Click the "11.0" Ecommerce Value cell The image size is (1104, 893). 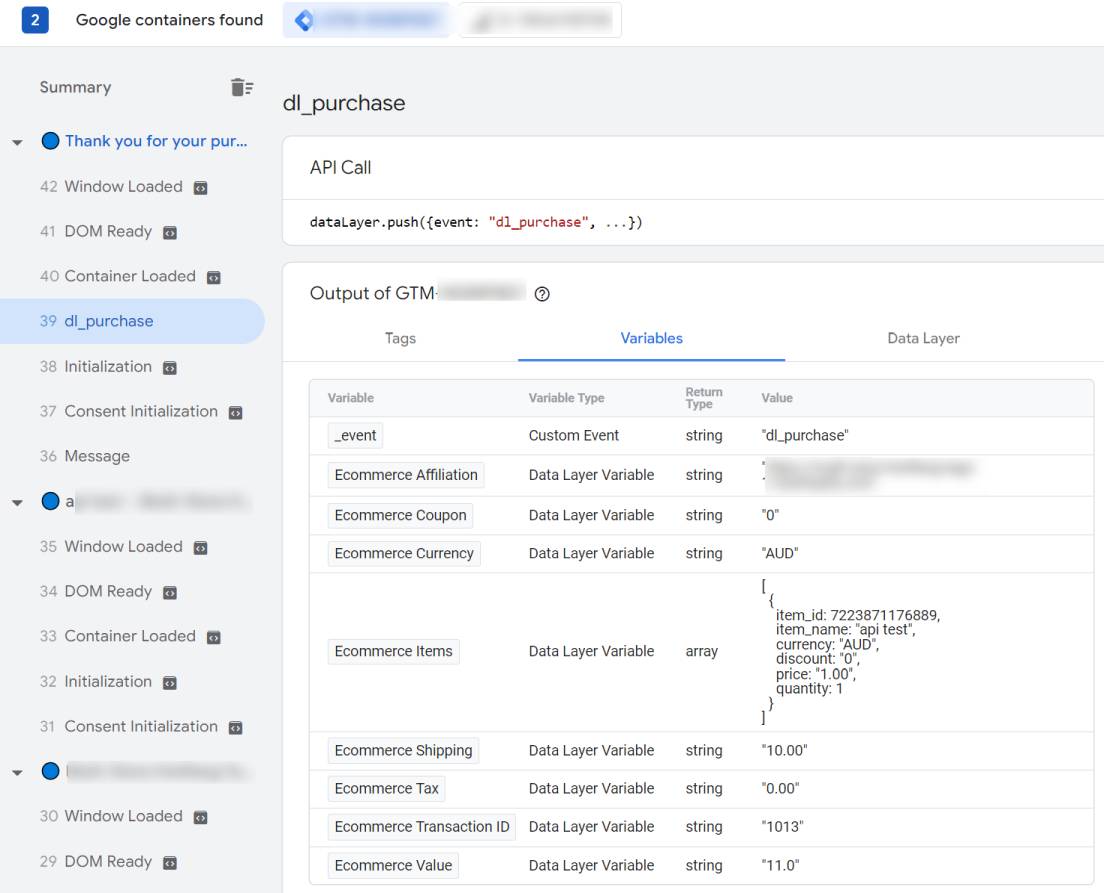tap(780, 866)
